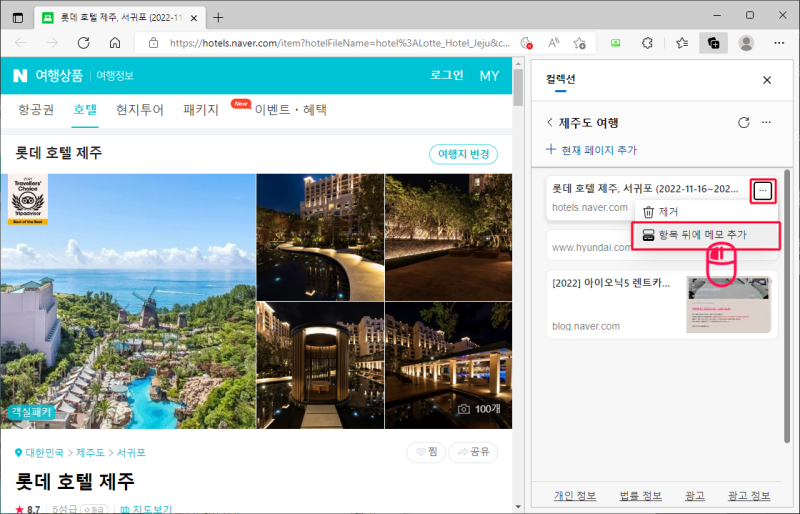Open 법률 정보 footer link
The height and width of the screenshot is (514, 800).
640,496
